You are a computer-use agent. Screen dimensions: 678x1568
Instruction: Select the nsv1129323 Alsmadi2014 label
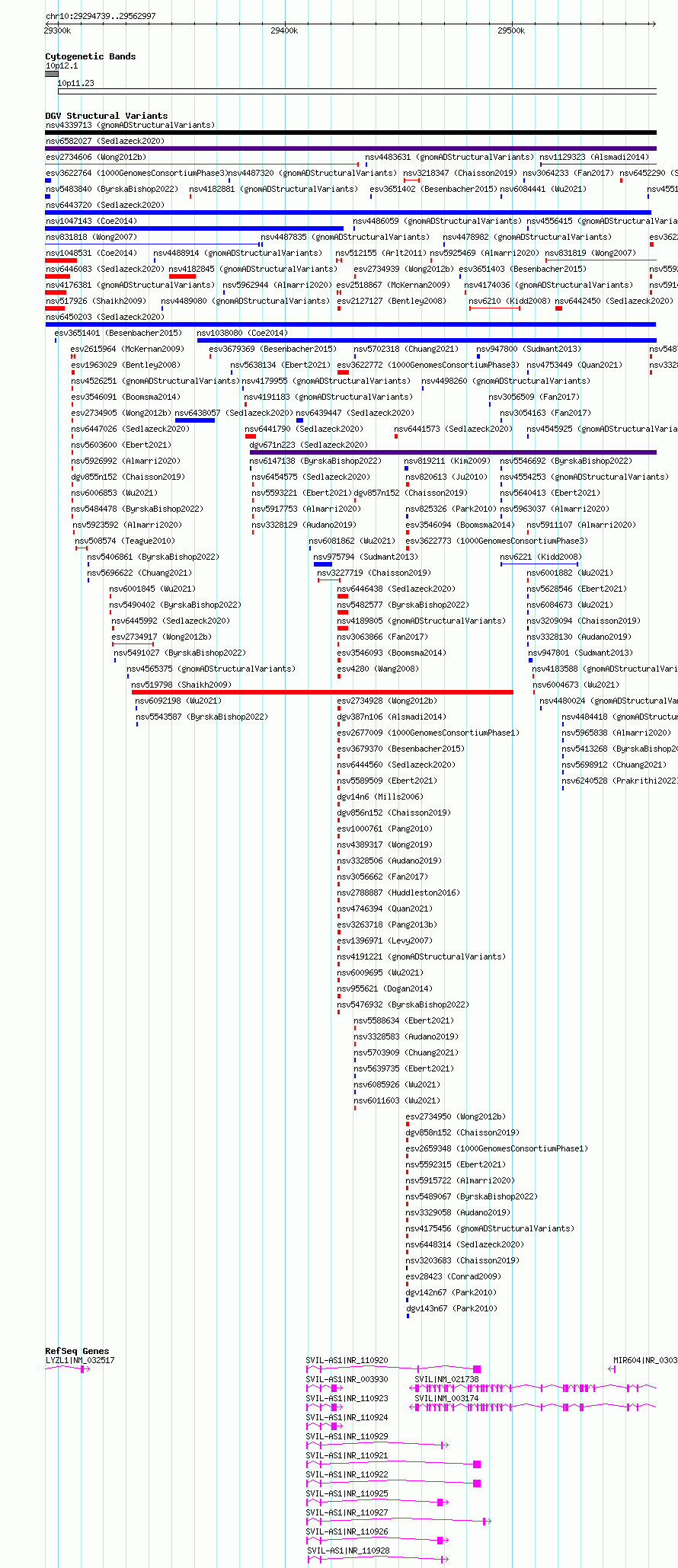(595, 157)
